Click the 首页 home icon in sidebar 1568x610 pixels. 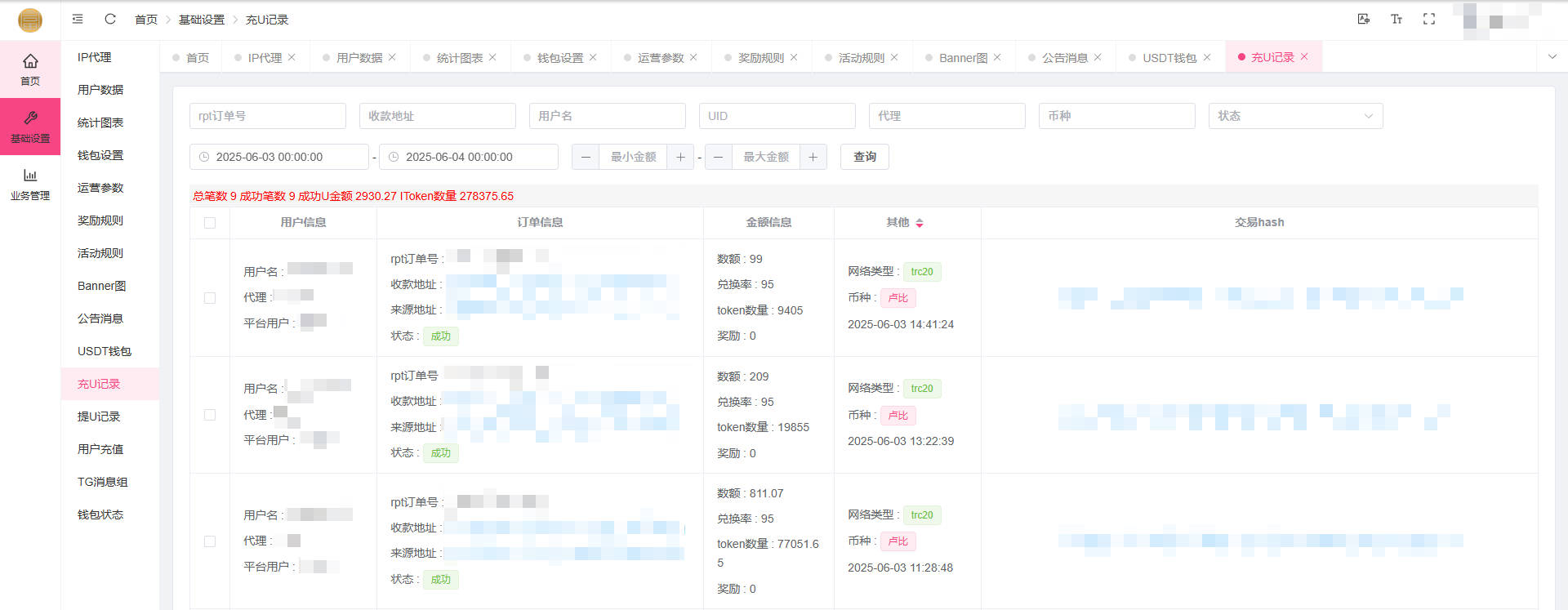30,61
